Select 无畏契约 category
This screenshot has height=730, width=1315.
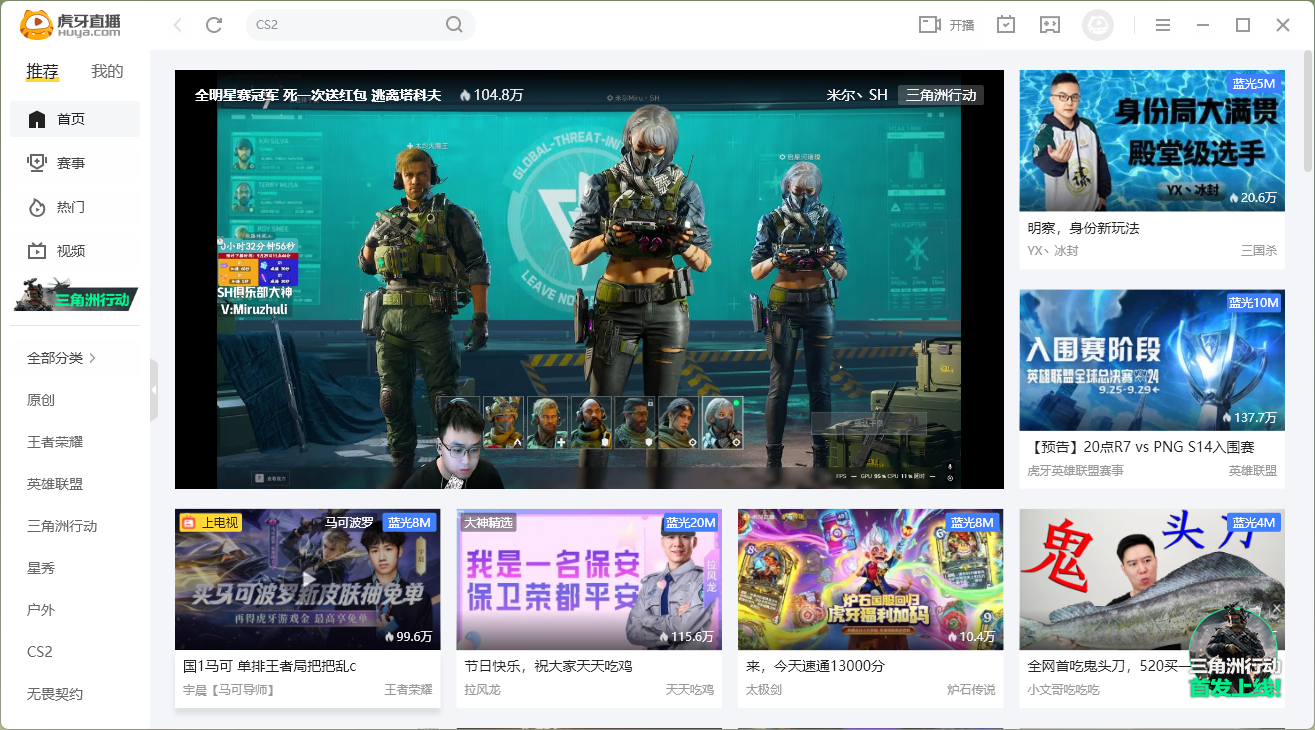click(x=55, y=694)
